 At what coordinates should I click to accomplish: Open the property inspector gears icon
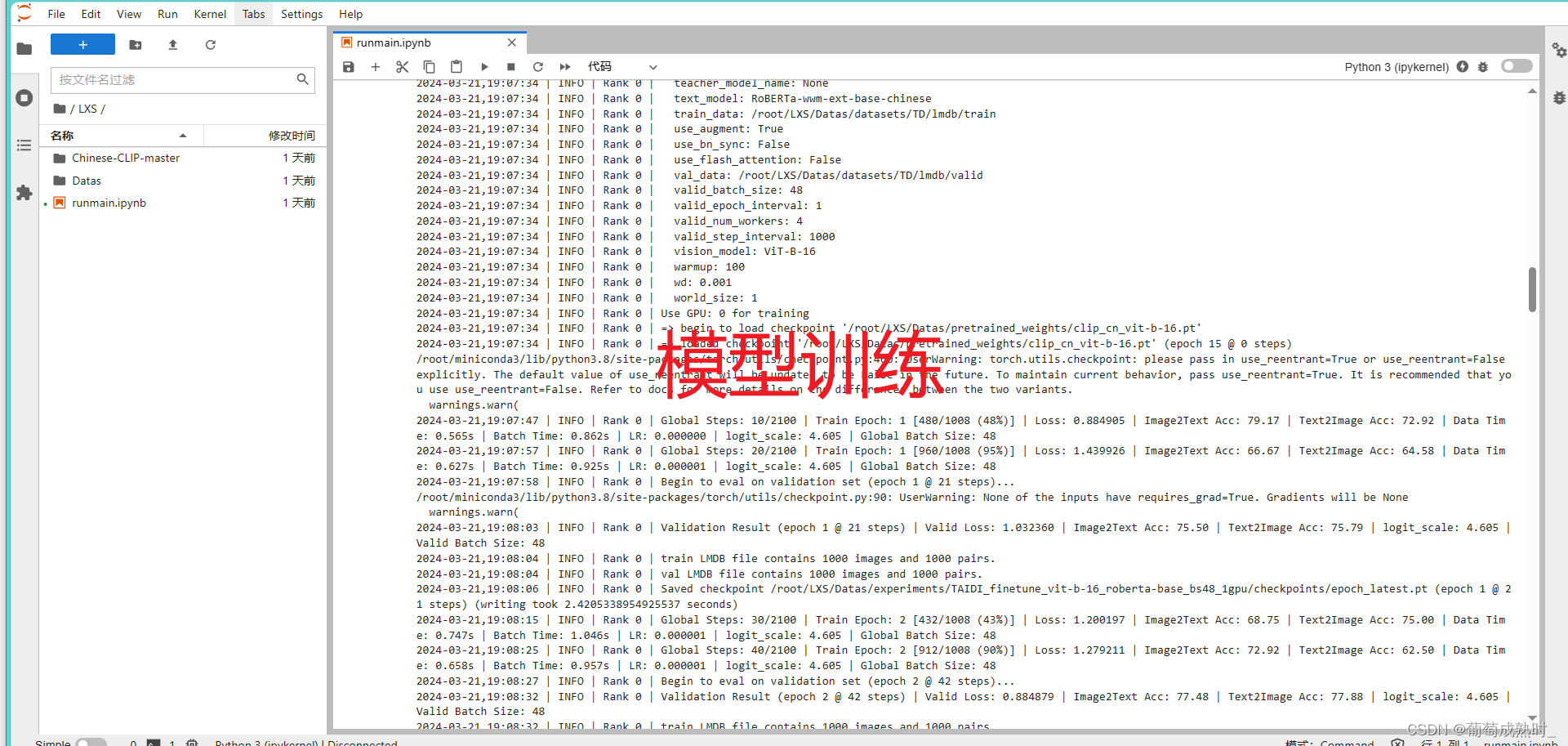(1559, 50)
